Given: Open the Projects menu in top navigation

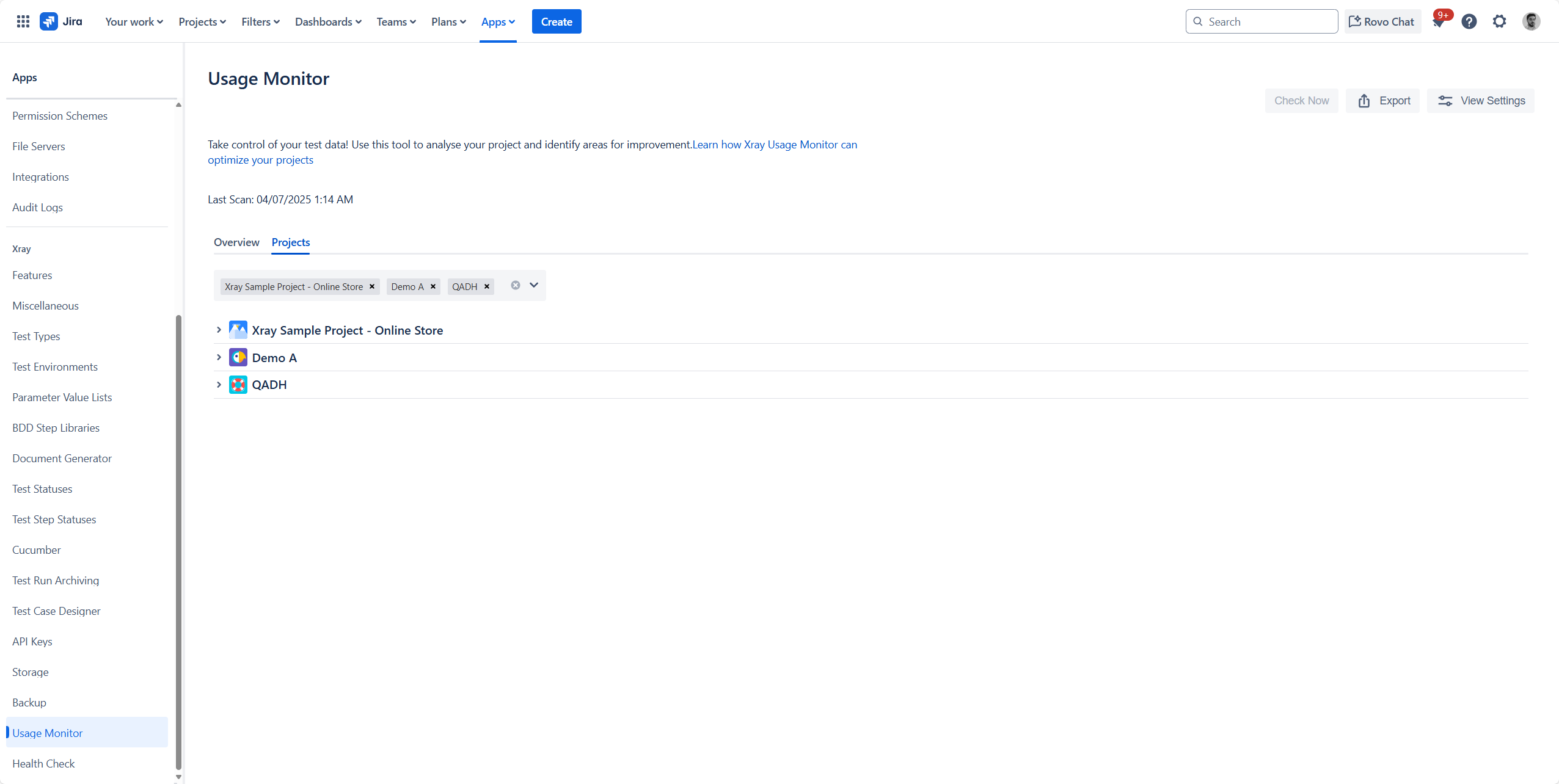Looking at the screenshot, I should (x=202, y=21).
